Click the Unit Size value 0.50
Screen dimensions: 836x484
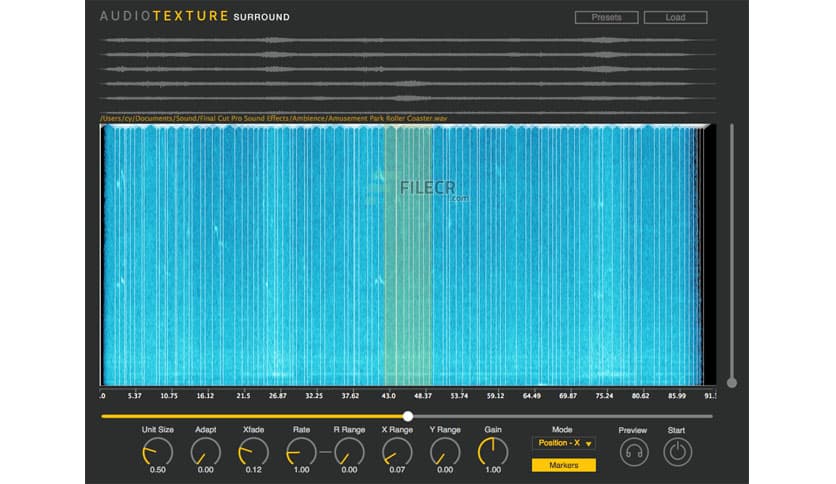point(157,470)
